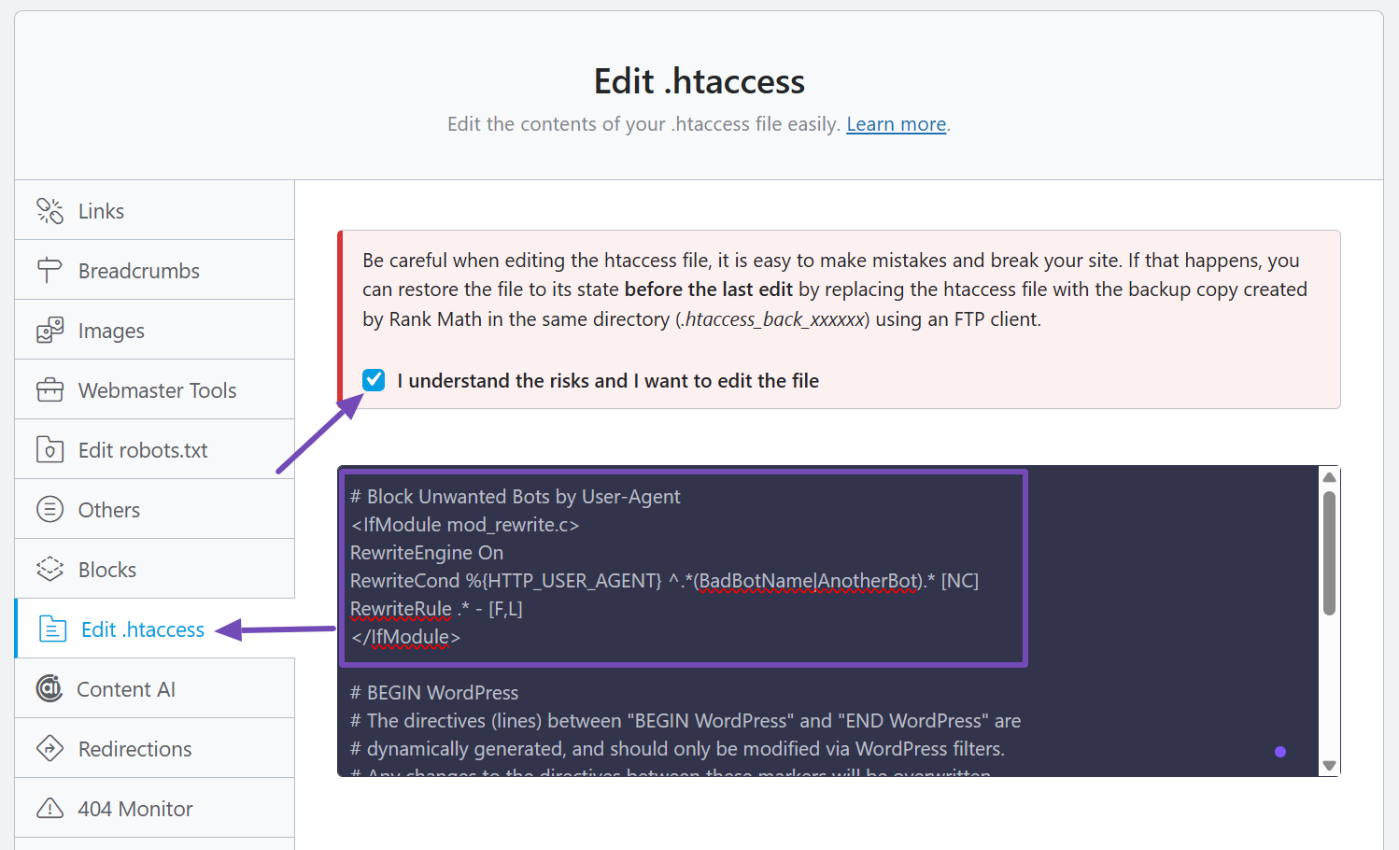
Task: Click the Blocks stacked-layers icon
Action: tap(50, 569)
